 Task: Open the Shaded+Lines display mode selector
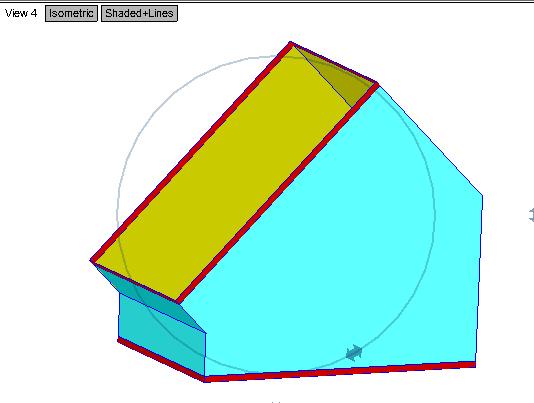tap(139, 14)
